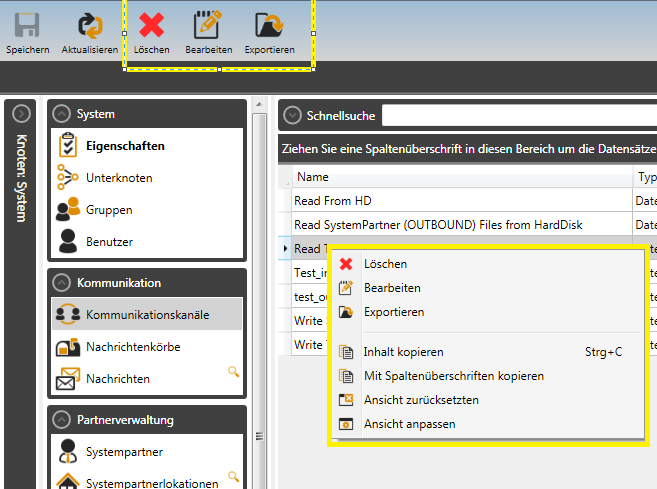Collapse the Partnerverwaltung section

coord(62,420)
